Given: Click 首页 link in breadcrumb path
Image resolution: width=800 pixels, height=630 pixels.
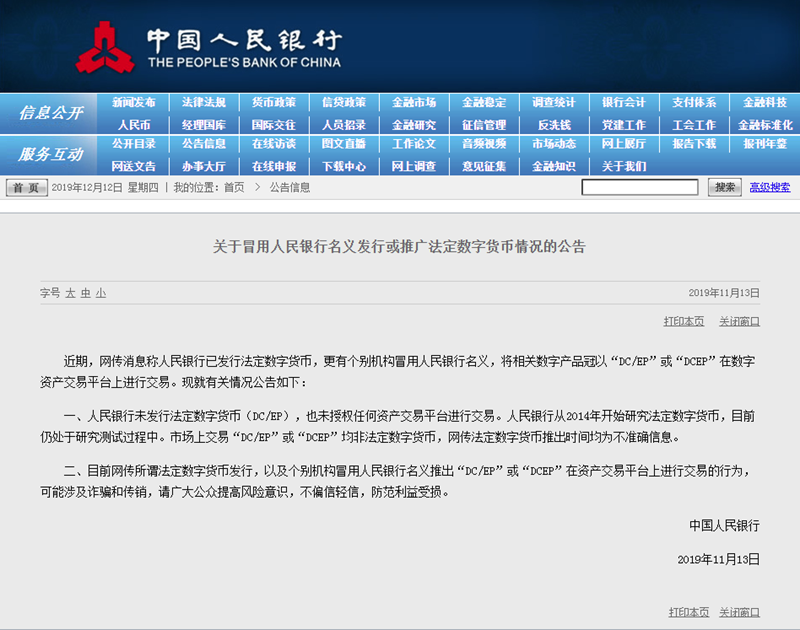Looking at the screenshot, I should 233,188.
